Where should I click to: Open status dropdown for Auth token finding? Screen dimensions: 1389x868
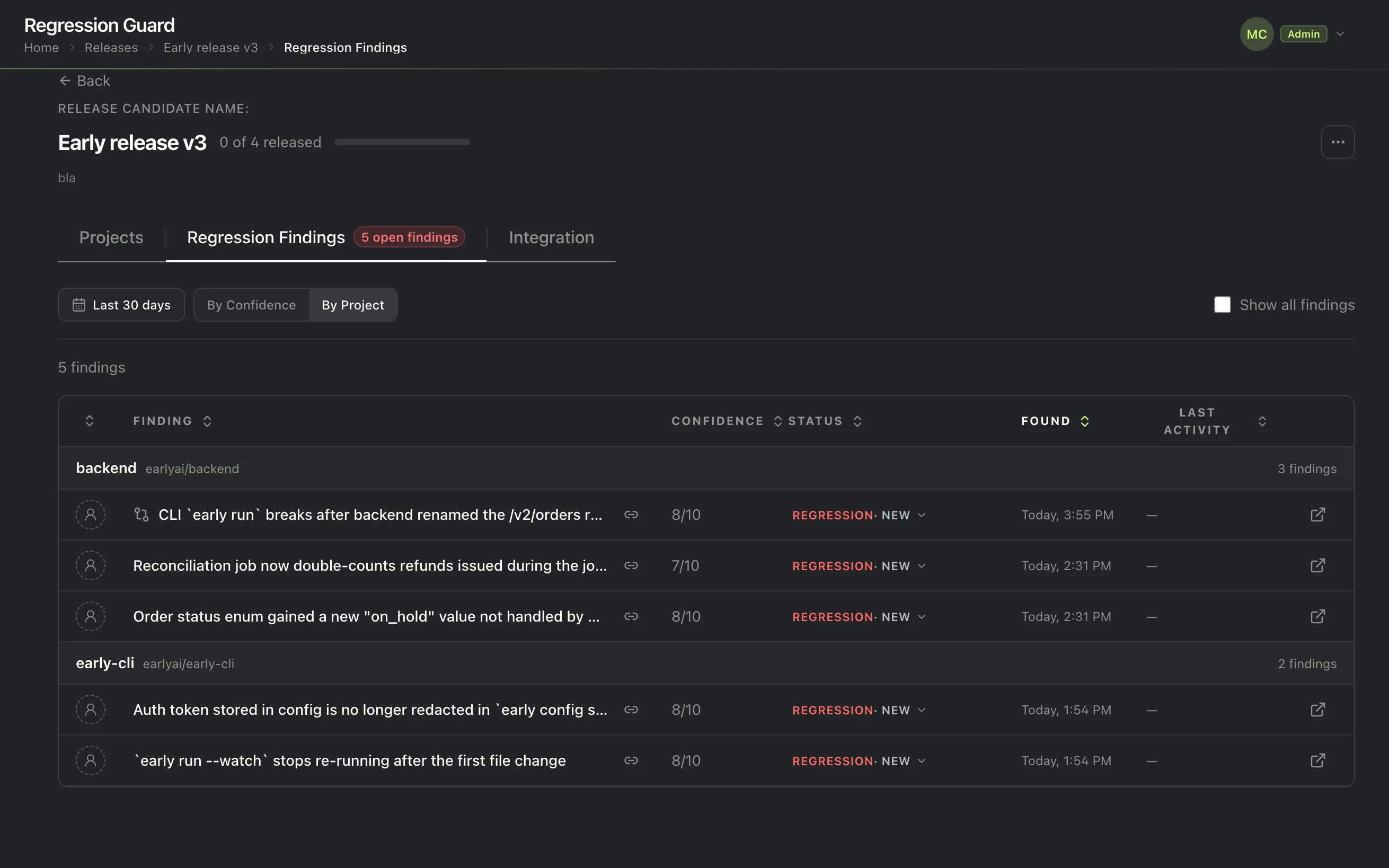coord(859,710)
